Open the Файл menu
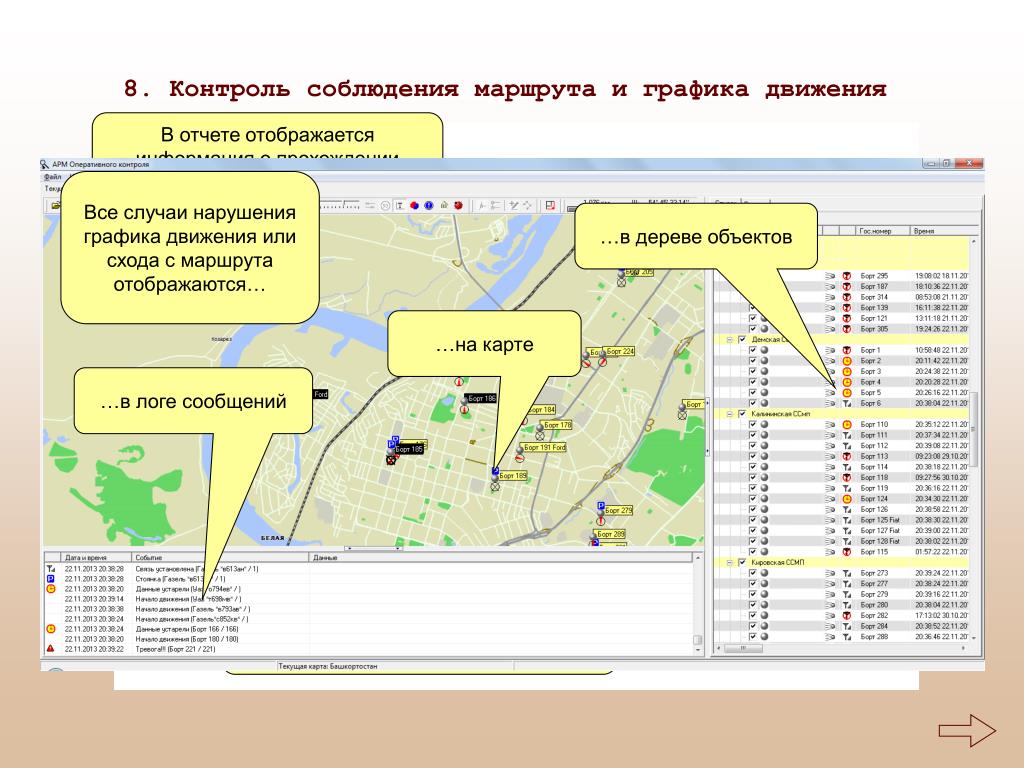Viewport: 1024px width, 768px height. [52, 177]
